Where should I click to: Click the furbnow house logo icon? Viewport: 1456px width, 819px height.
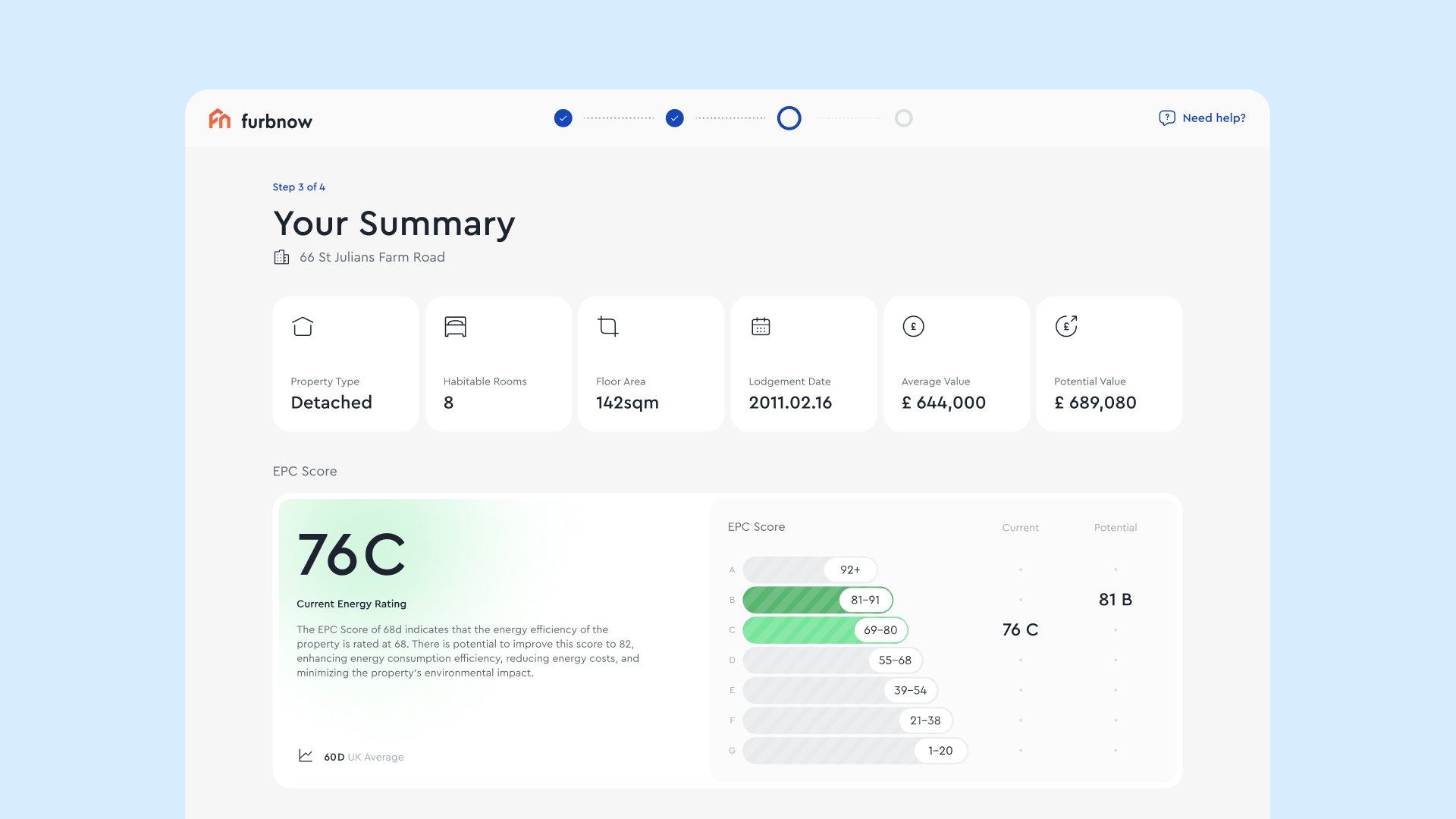coord(219,119)
